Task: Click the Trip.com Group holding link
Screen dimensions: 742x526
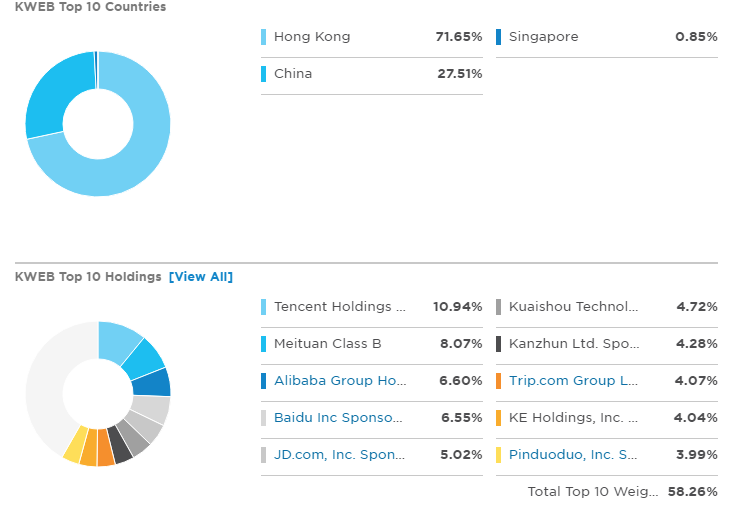Action: click(x=573, y=381)
